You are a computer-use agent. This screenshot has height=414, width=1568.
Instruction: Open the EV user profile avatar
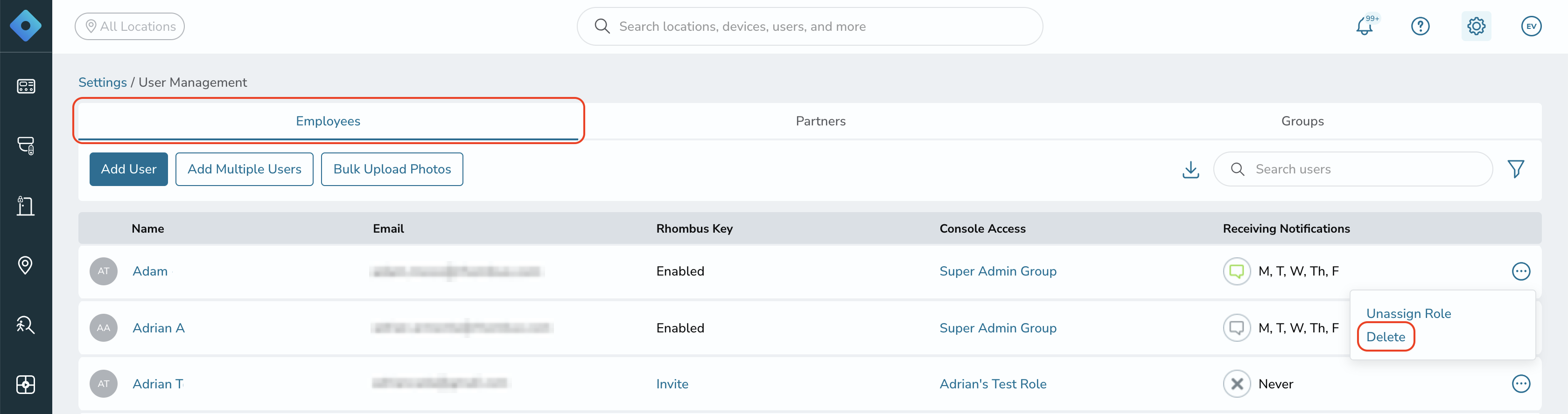1532,26
